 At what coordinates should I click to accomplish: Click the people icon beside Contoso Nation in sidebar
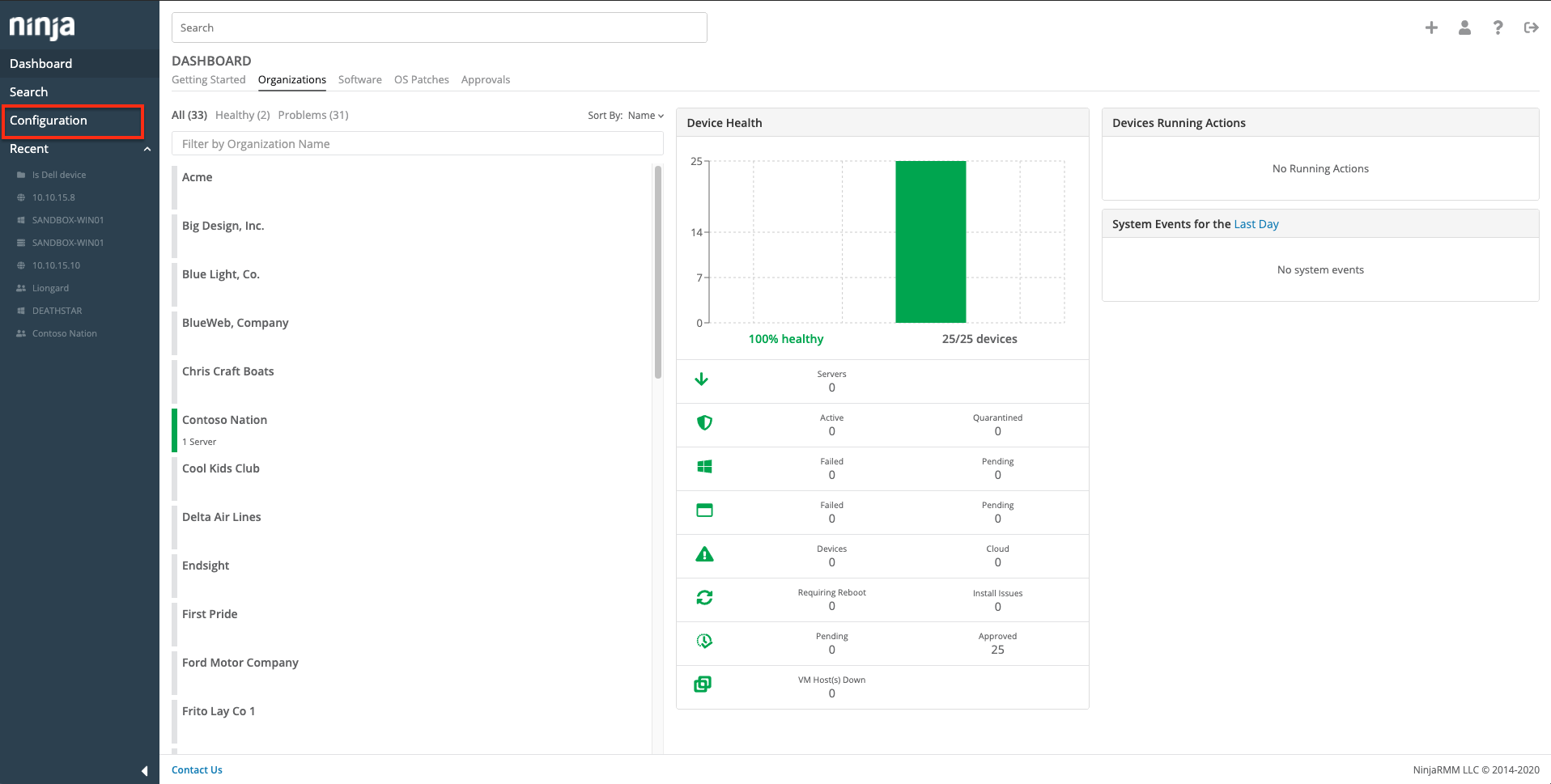[21, 333]
